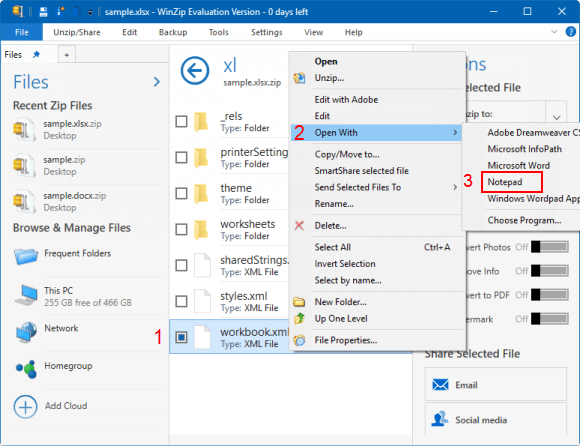Open the _rels folder icon
580x446 pixels.
pyautogui.click(x=201, y=122)
